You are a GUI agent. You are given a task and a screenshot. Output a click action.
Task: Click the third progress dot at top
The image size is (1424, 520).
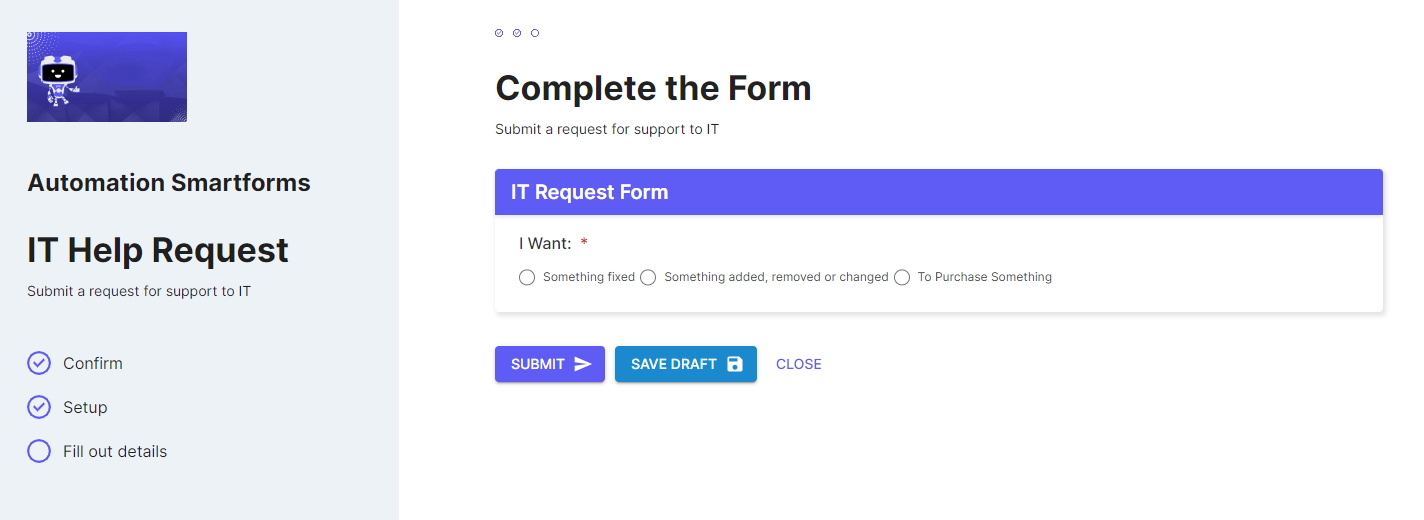click(535, 33)
